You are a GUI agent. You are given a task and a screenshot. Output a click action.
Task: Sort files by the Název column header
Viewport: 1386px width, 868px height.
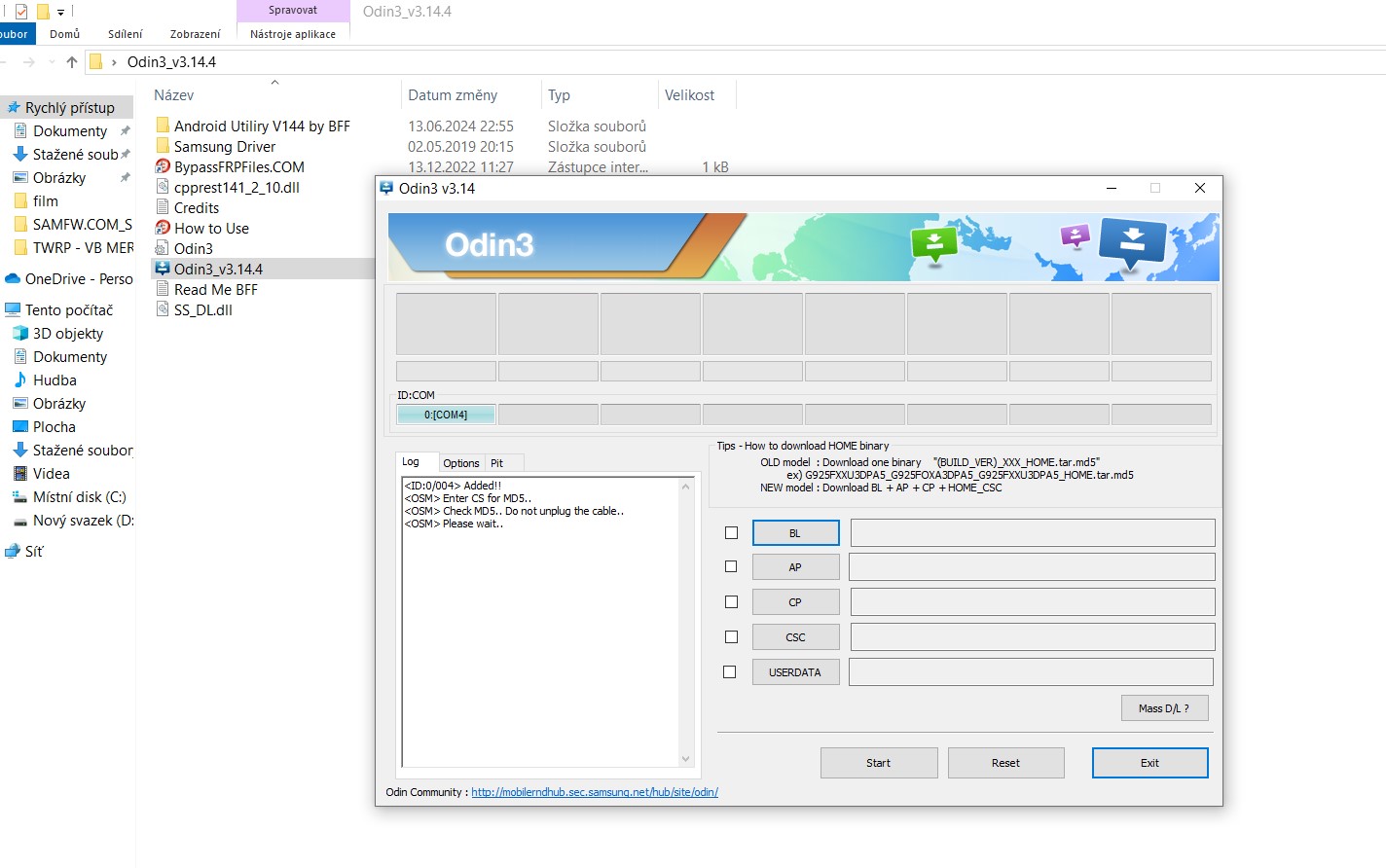pos(174,95)
